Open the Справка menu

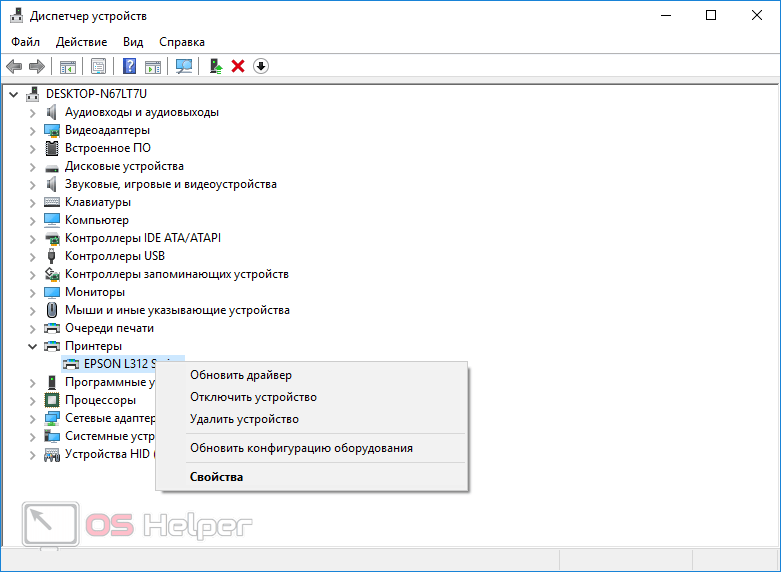182,42
